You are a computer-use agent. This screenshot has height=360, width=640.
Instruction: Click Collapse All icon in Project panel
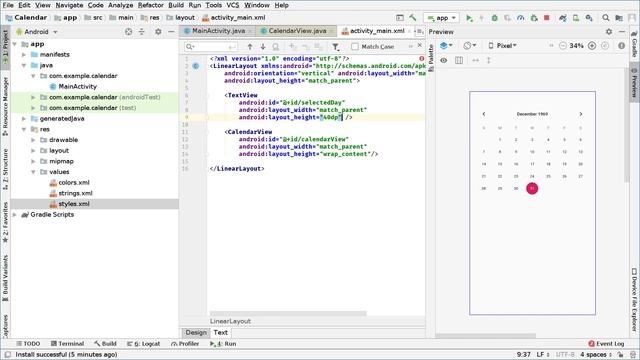[x=142, y=31]
